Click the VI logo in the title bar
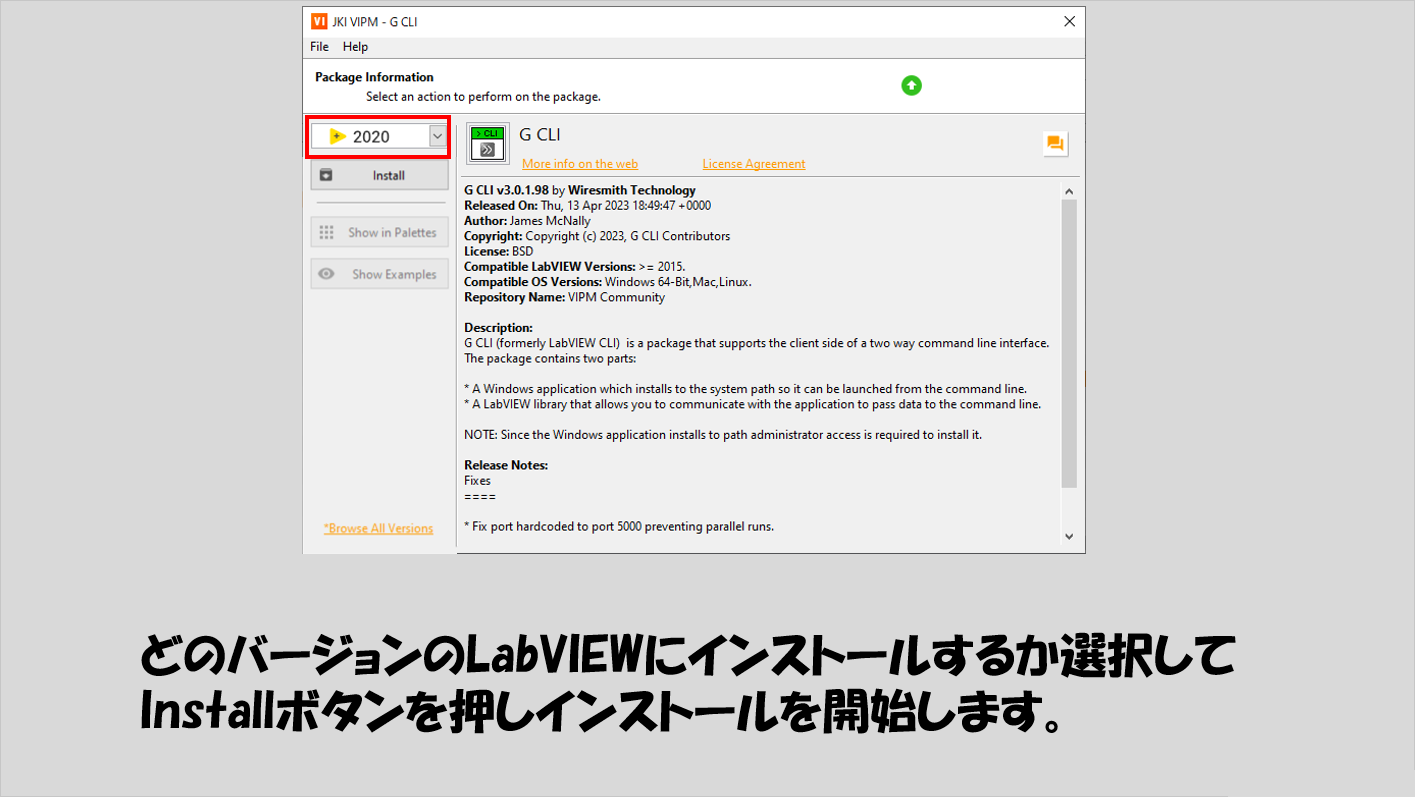 pyautogui.click(x=319, y=21)
